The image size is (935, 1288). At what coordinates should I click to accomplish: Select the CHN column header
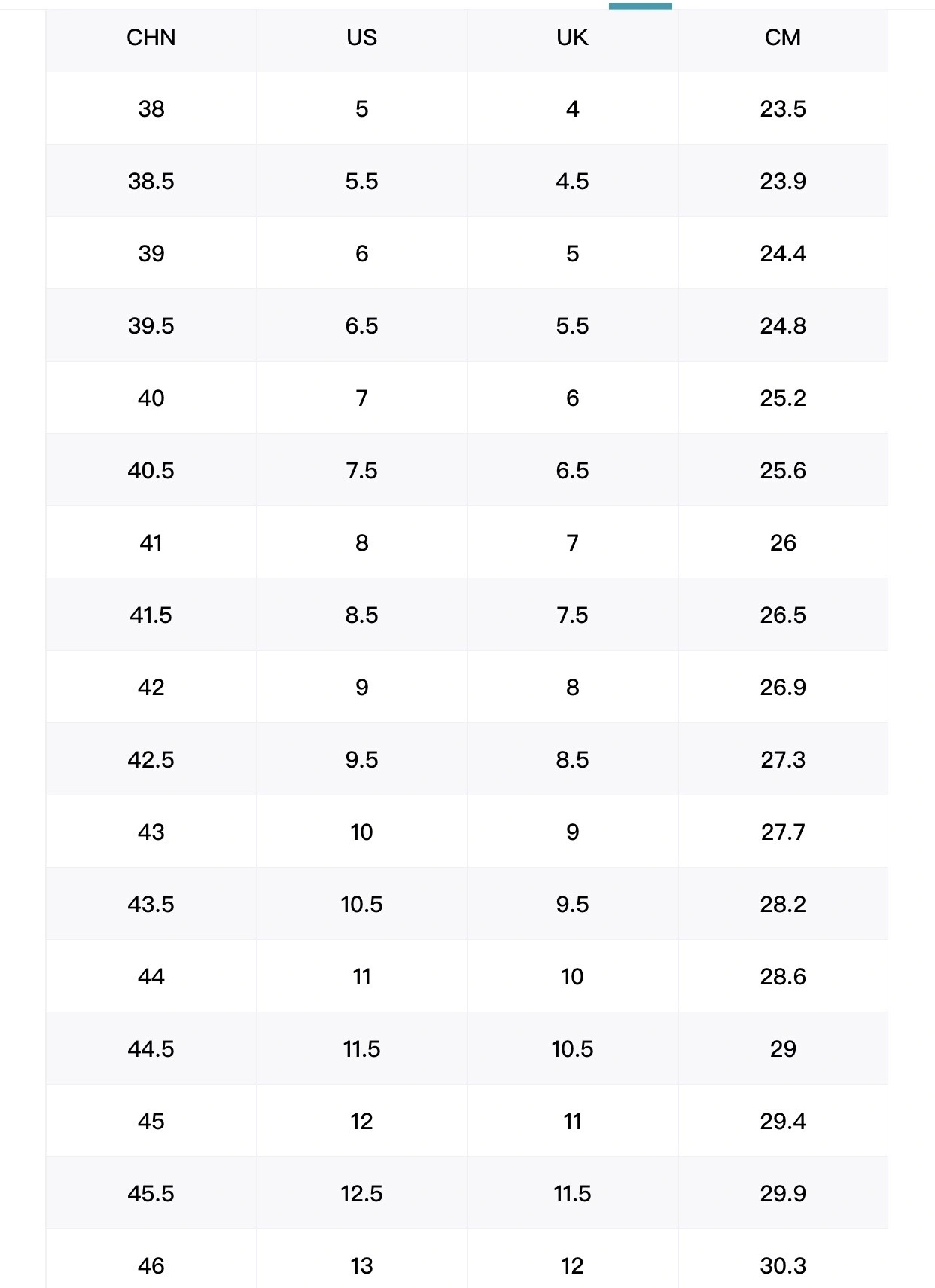click(x=151, y=38)
